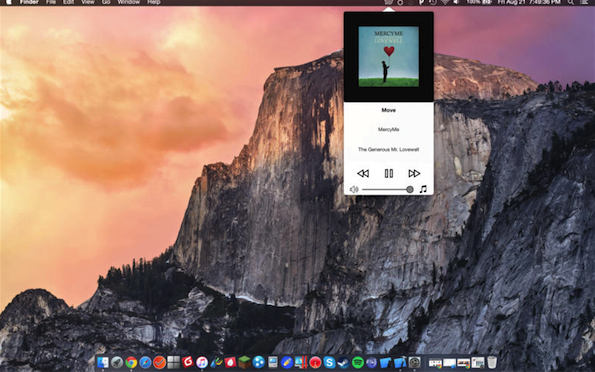Launch Skype from the Dock
Screen dimensions: 595x372
coord(329,363)
